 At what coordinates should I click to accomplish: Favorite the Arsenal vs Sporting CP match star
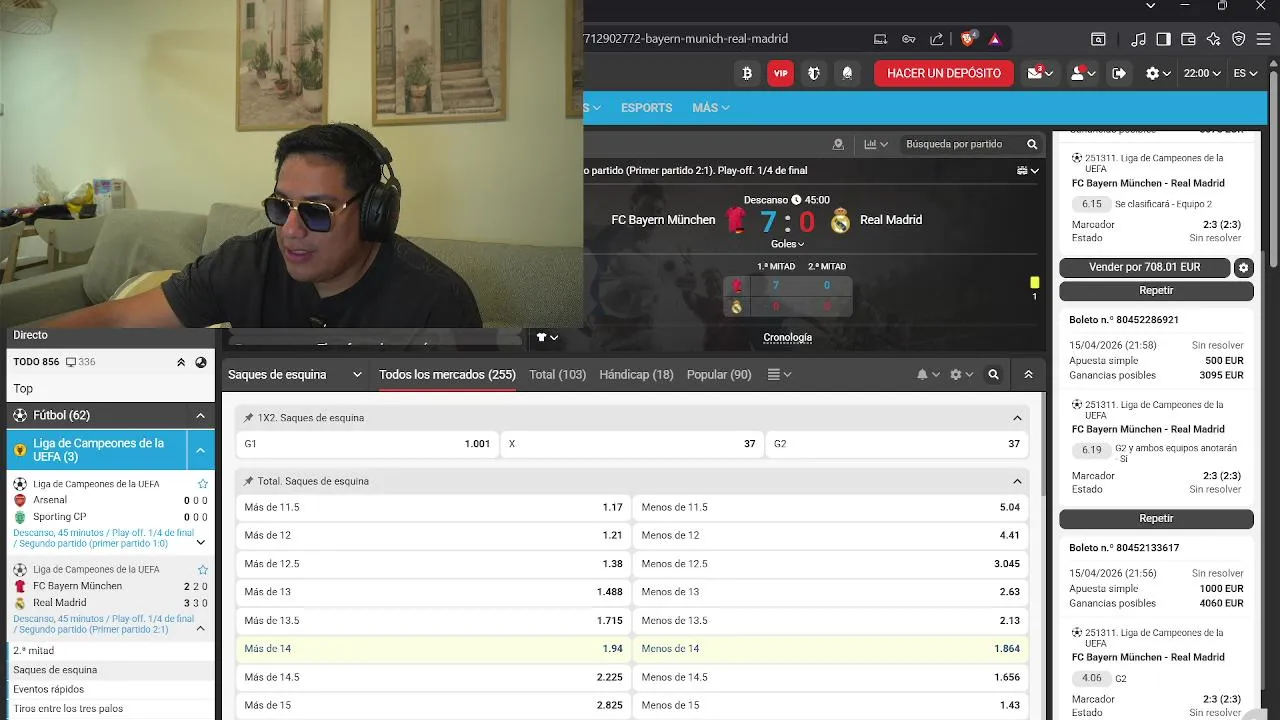pos(203,484)
